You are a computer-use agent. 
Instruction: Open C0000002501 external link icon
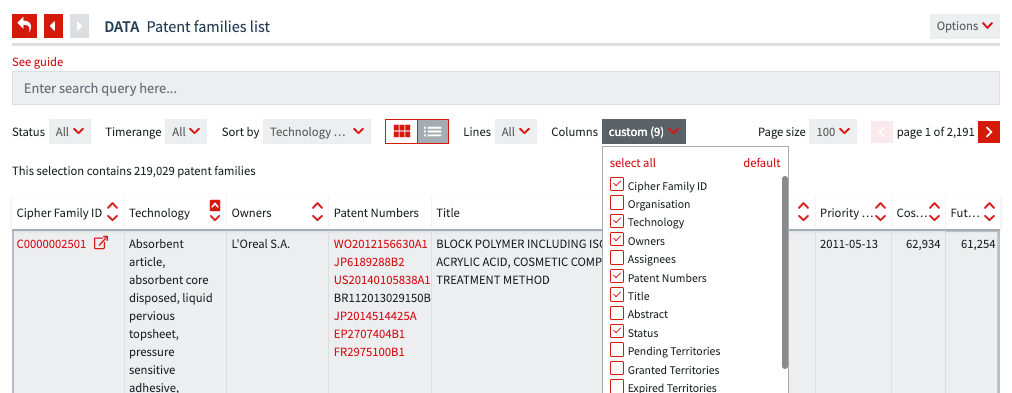pos(101,243)
